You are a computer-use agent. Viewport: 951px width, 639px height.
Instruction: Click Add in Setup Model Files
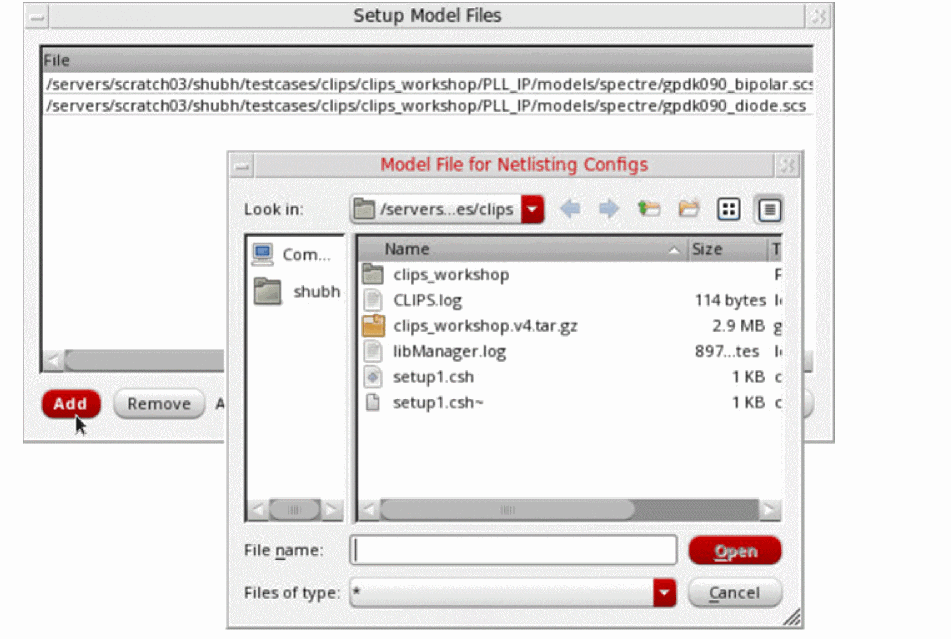pos(71,404)
